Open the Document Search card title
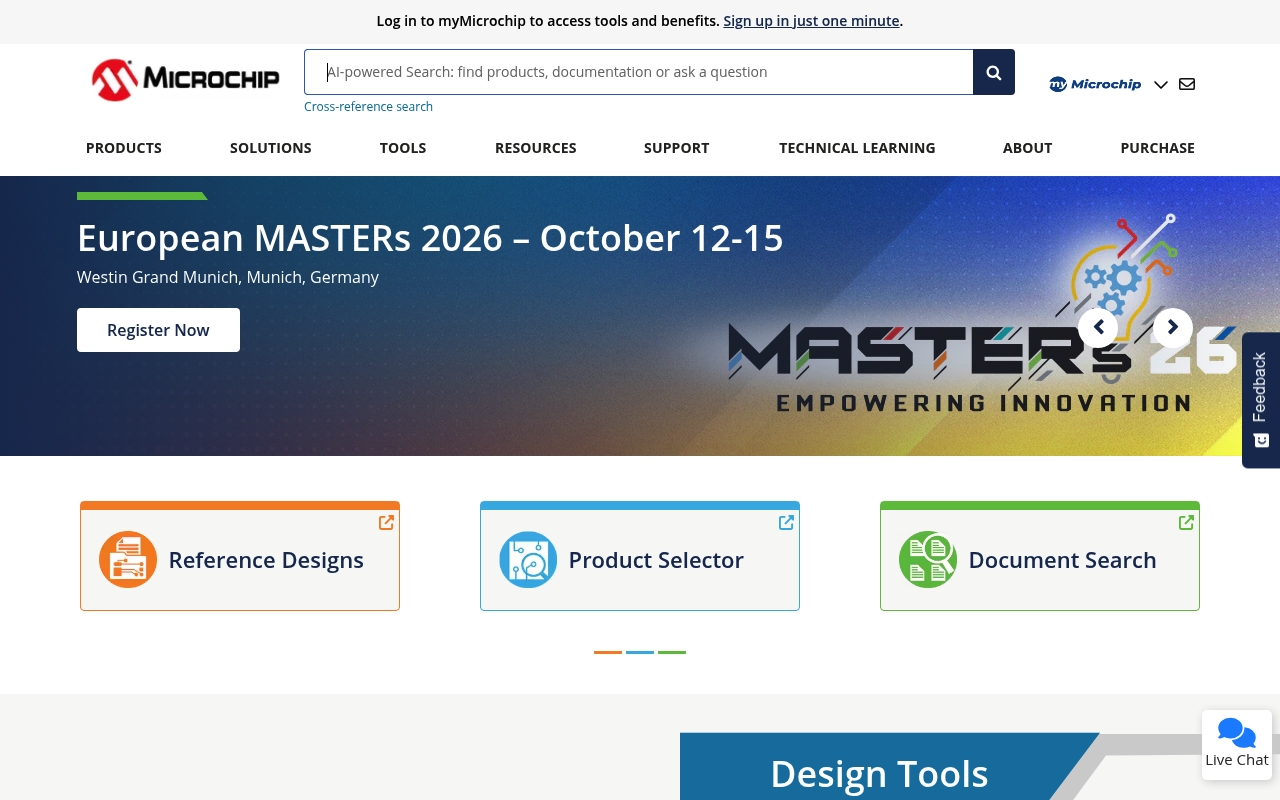This screenshot has width=1280, height=800. click(1062, 560)
